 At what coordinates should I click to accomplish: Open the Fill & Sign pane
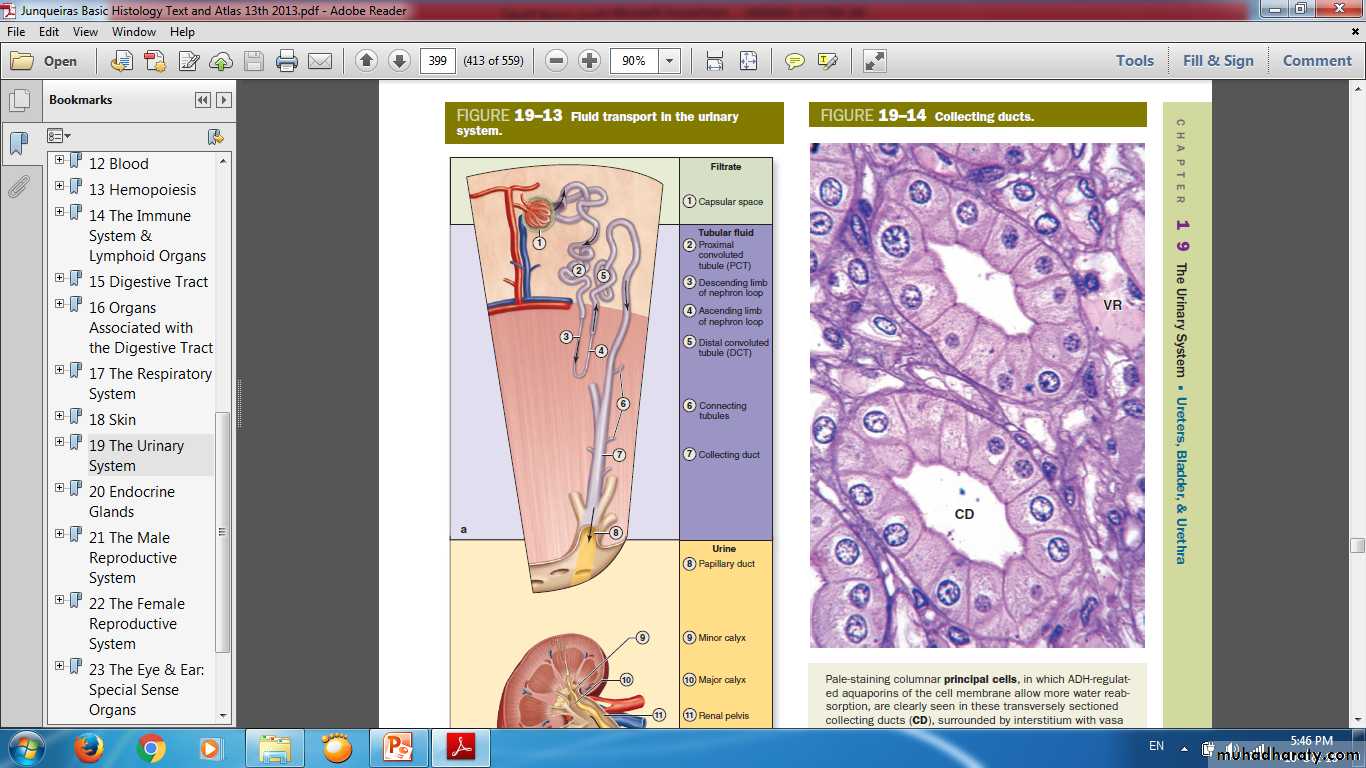point(1217,60)
